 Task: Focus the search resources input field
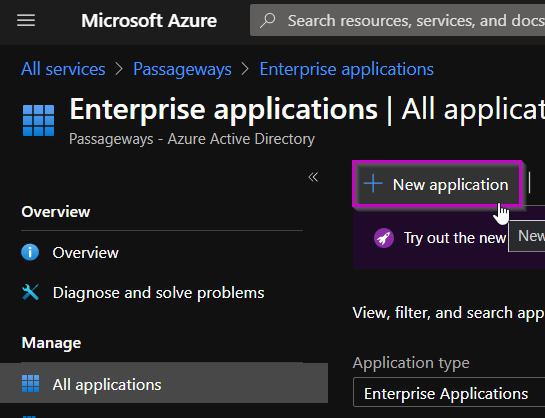(x=397, y=20)
